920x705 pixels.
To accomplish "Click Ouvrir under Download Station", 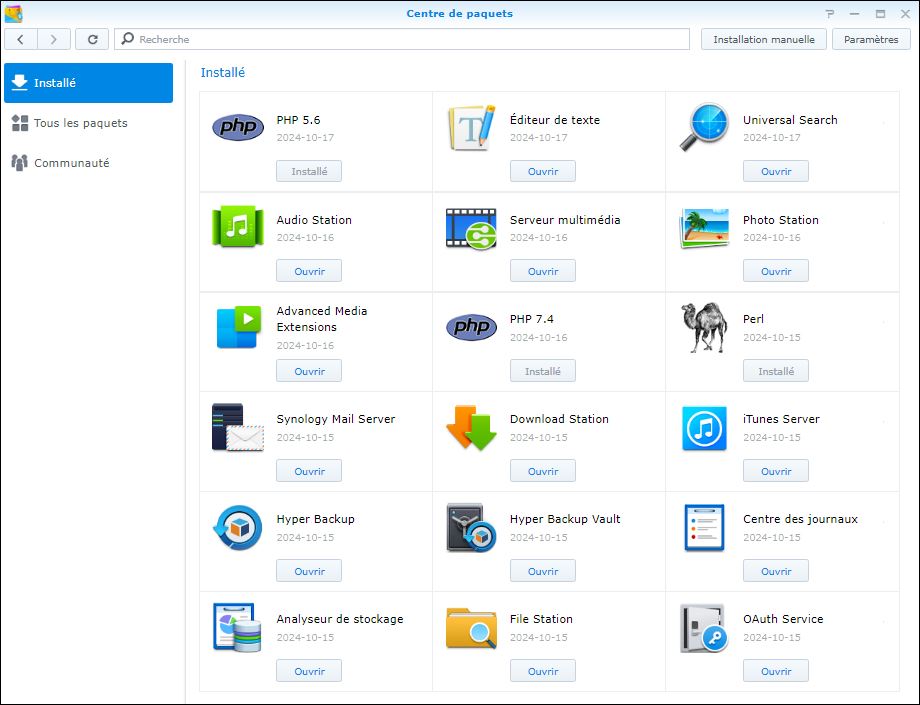I will (x=543, y=471).
